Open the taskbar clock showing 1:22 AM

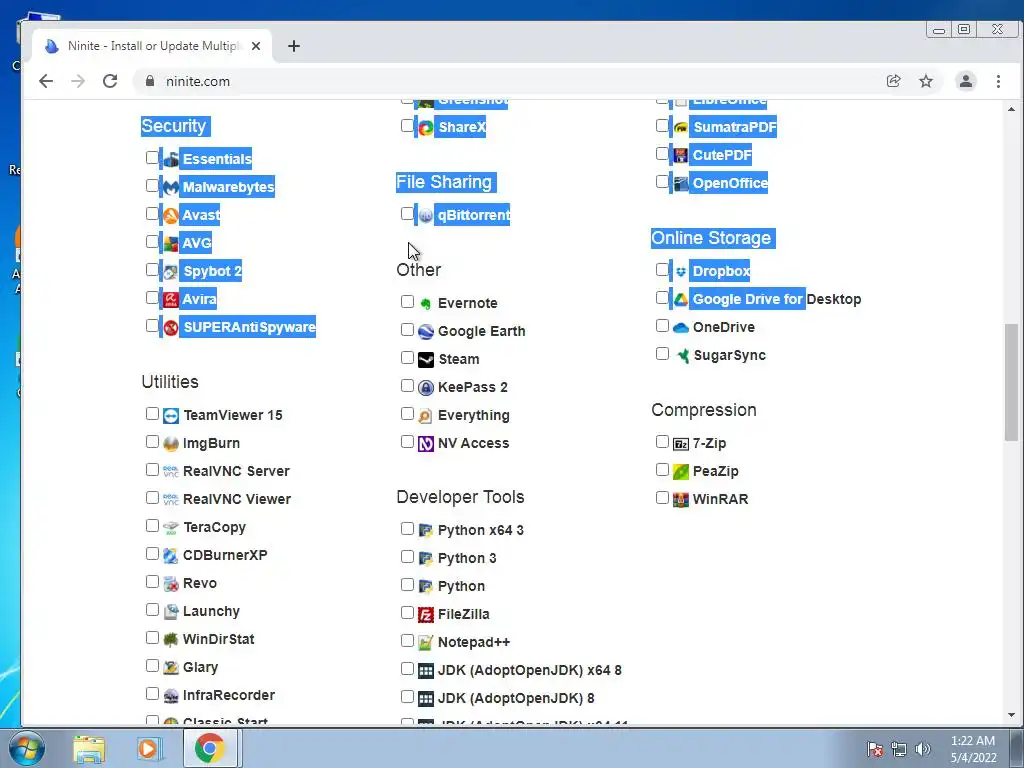coord(973,749)
